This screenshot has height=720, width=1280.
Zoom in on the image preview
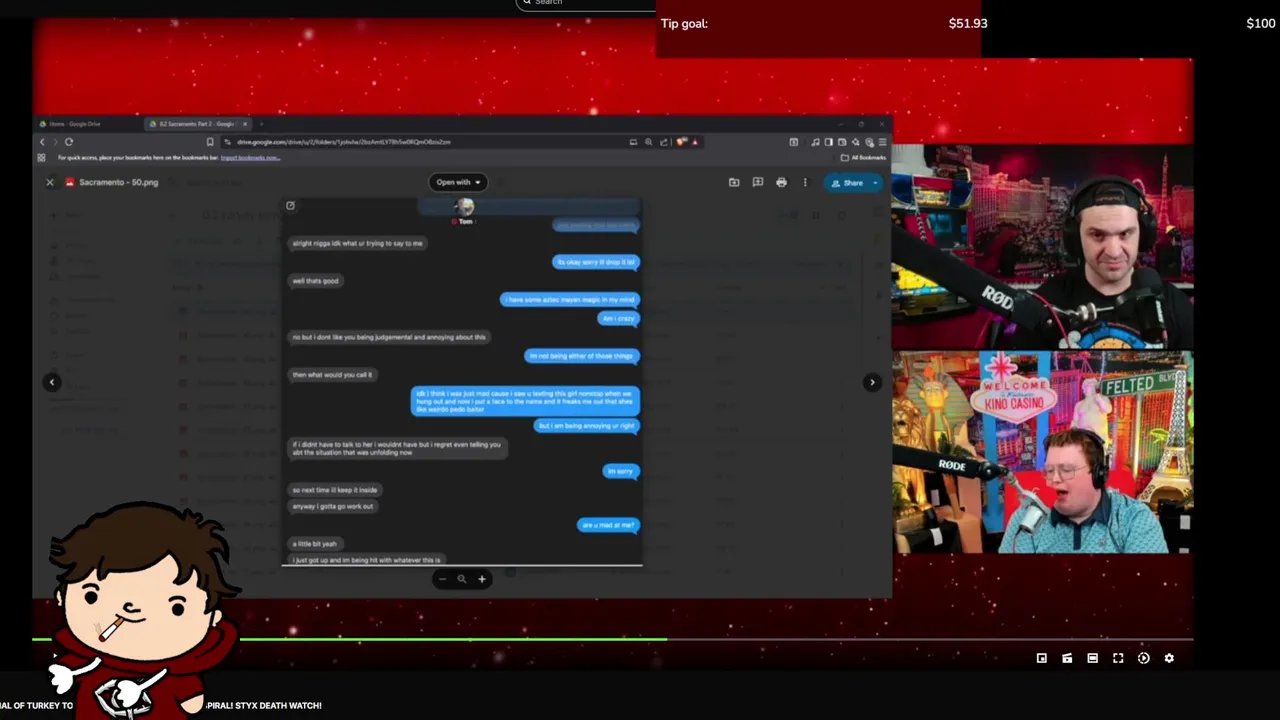coord(481,579)
